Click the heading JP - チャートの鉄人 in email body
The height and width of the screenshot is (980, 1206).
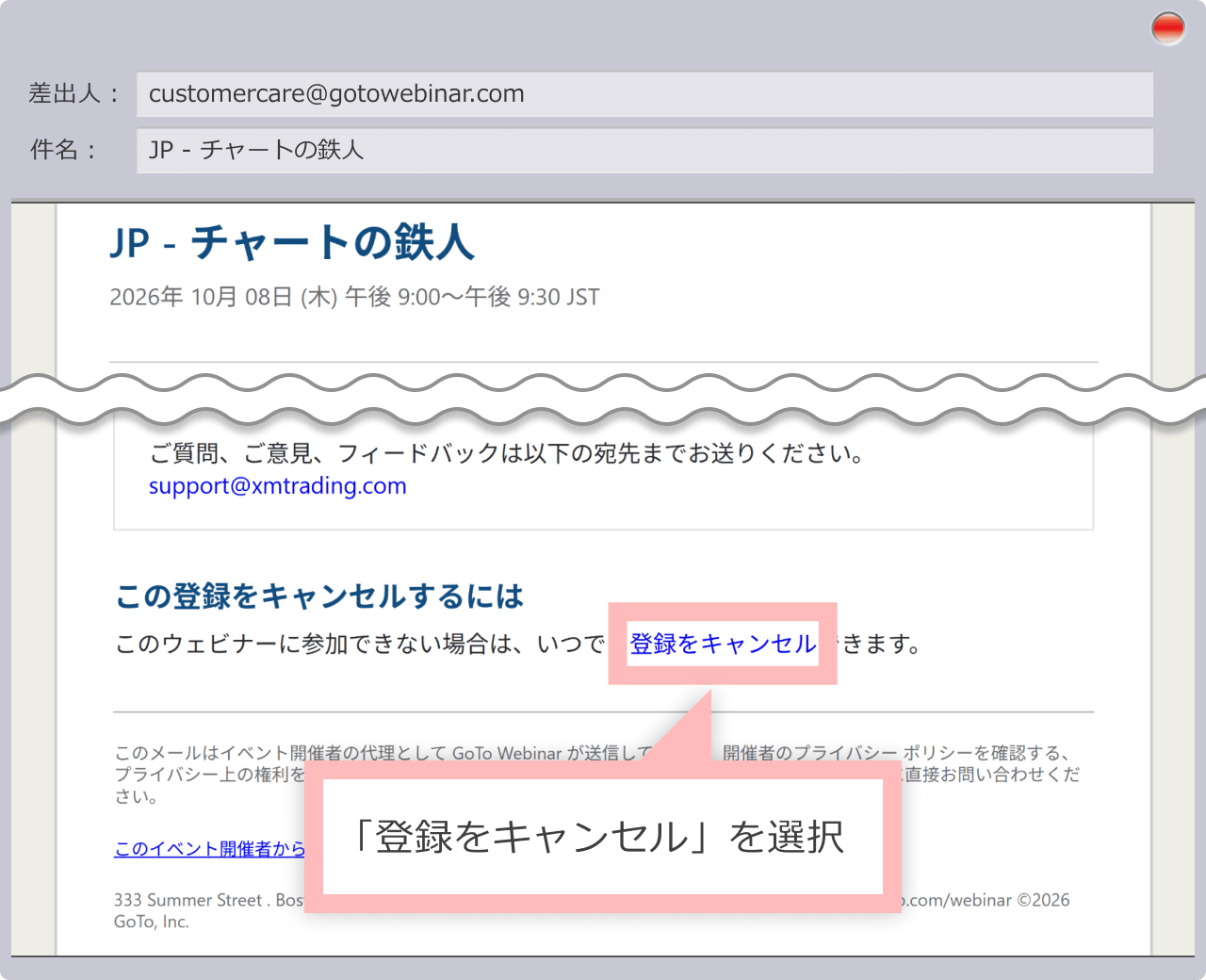292,242
